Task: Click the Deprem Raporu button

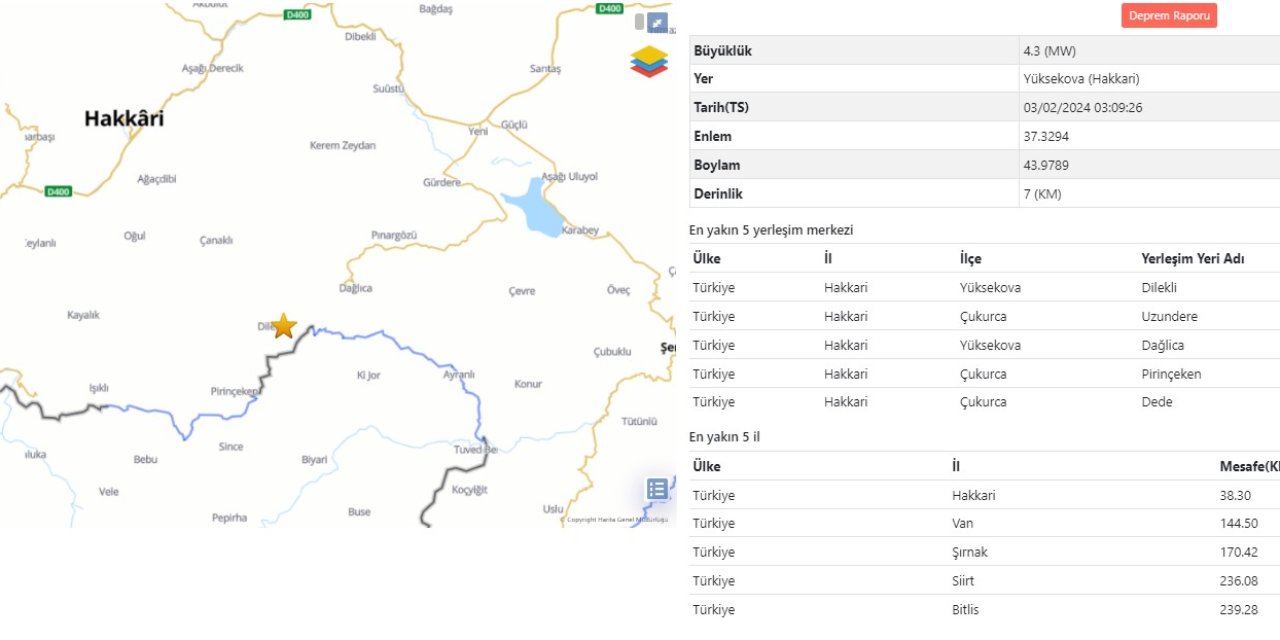Action: click(x=1168, y=15)
